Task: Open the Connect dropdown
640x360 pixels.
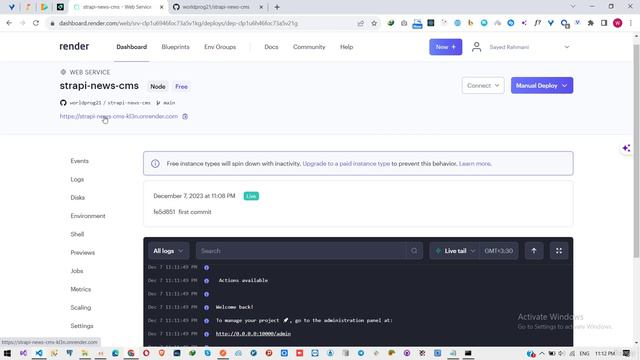Action: (x=483, y=85)
